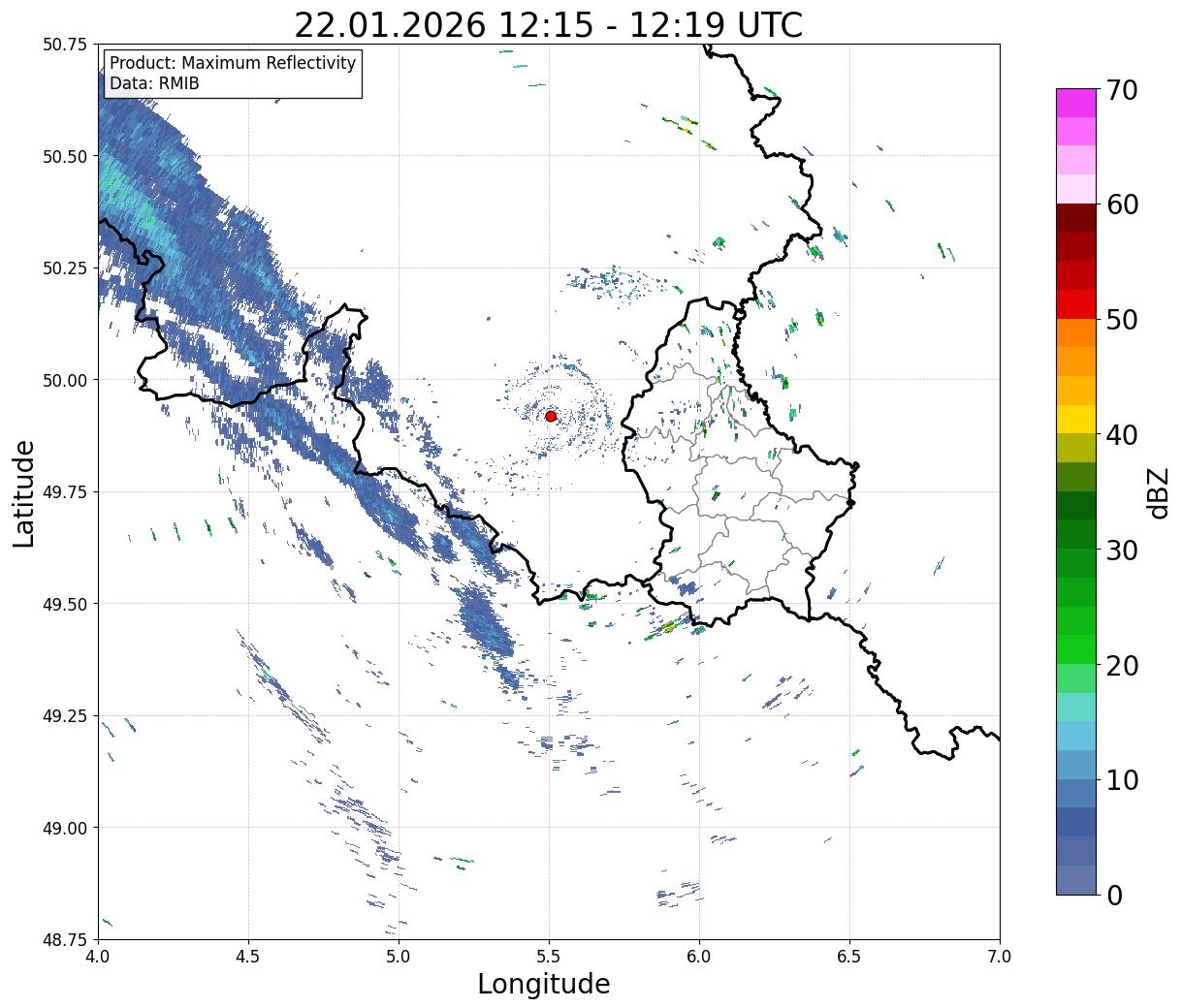The height and width of the screenshot is (1008, 1182).
Task: Click the latitude tick label '48.75'
Action: tap(65, 939)
